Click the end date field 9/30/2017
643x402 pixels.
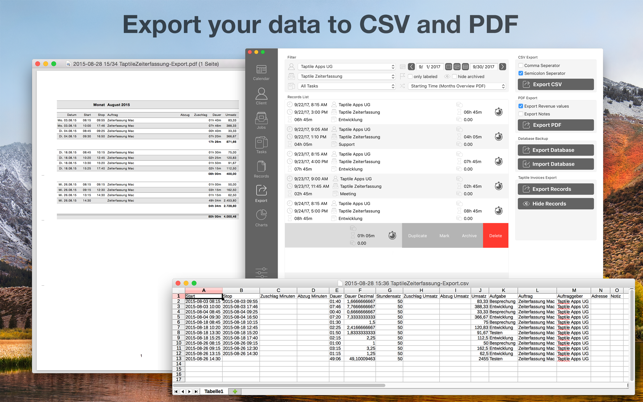(483, 66)
